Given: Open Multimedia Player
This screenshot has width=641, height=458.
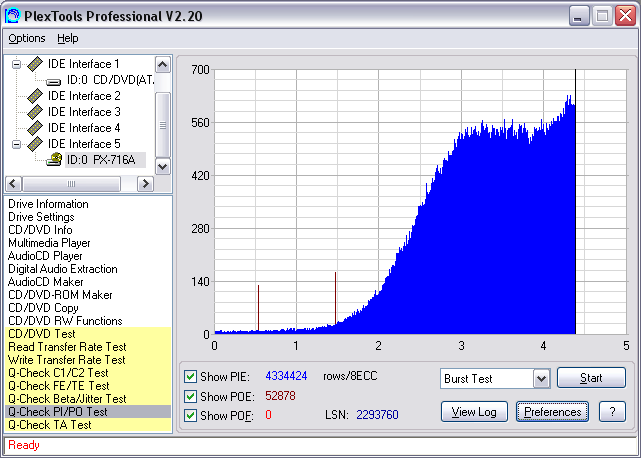Looking at the screenshot, I should point(49,243).
